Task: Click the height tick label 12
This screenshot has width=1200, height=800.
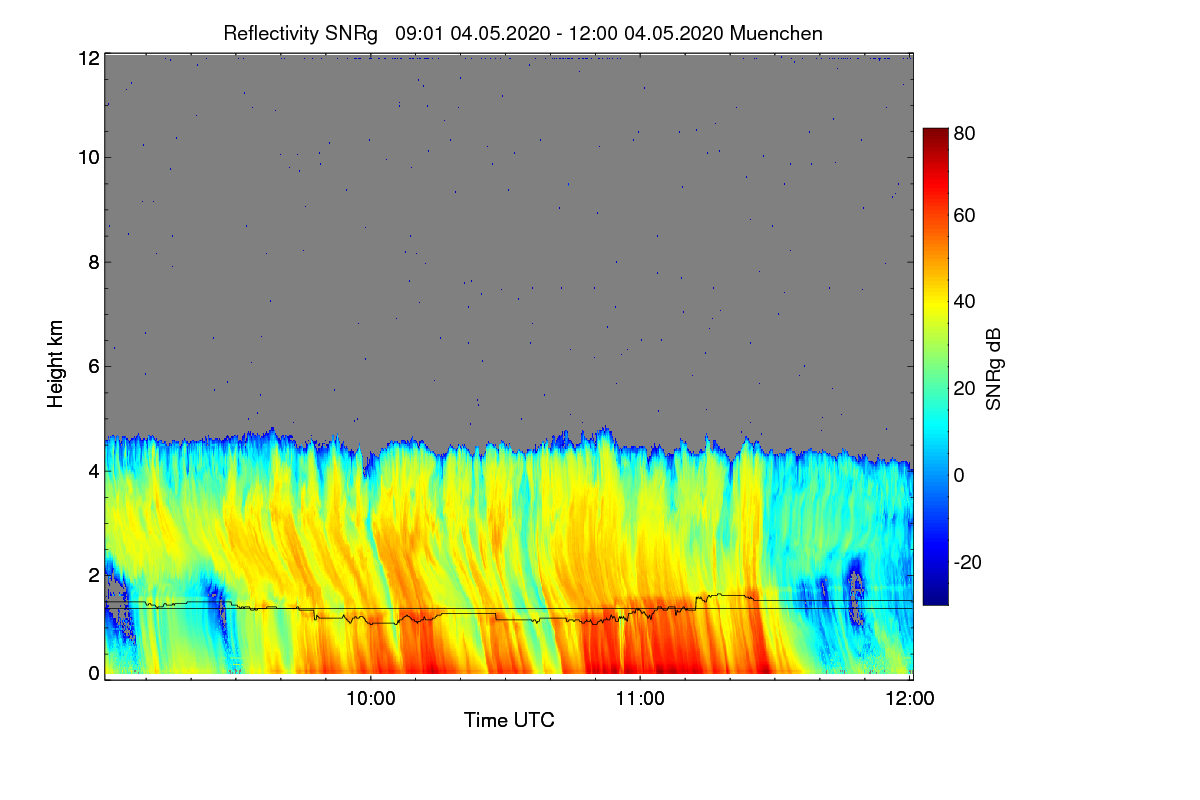Action: [89, 58]
